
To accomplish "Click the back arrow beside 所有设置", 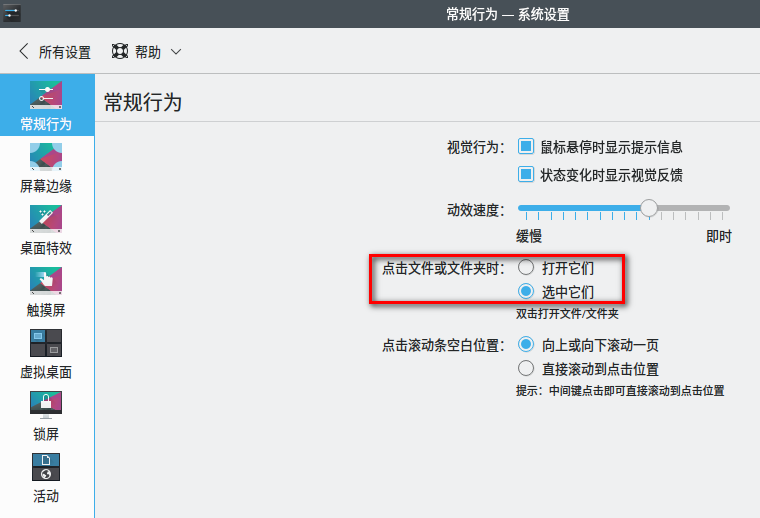I will pos(24,51).
